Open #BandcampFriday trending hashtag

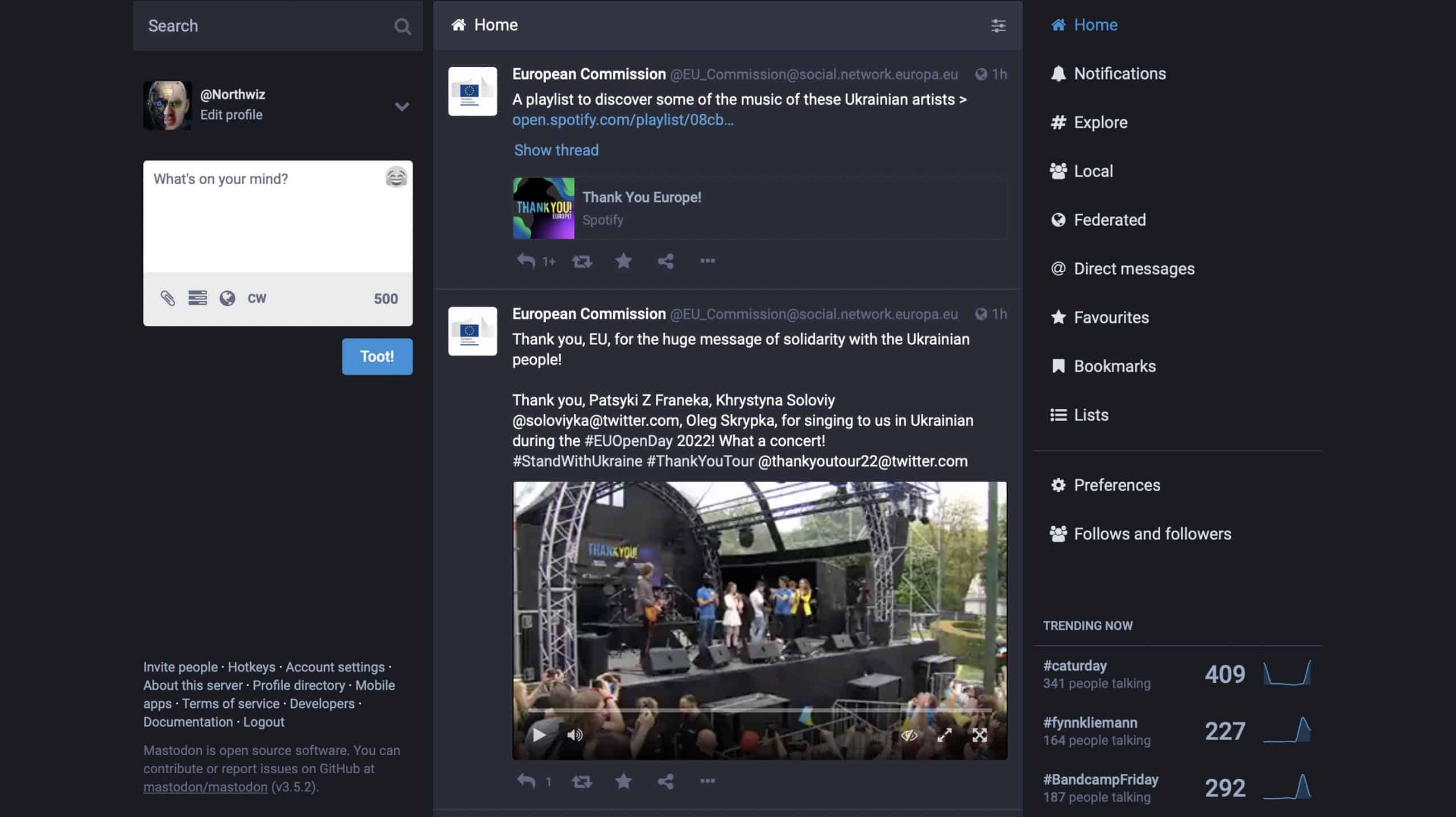click(1101, 779)
